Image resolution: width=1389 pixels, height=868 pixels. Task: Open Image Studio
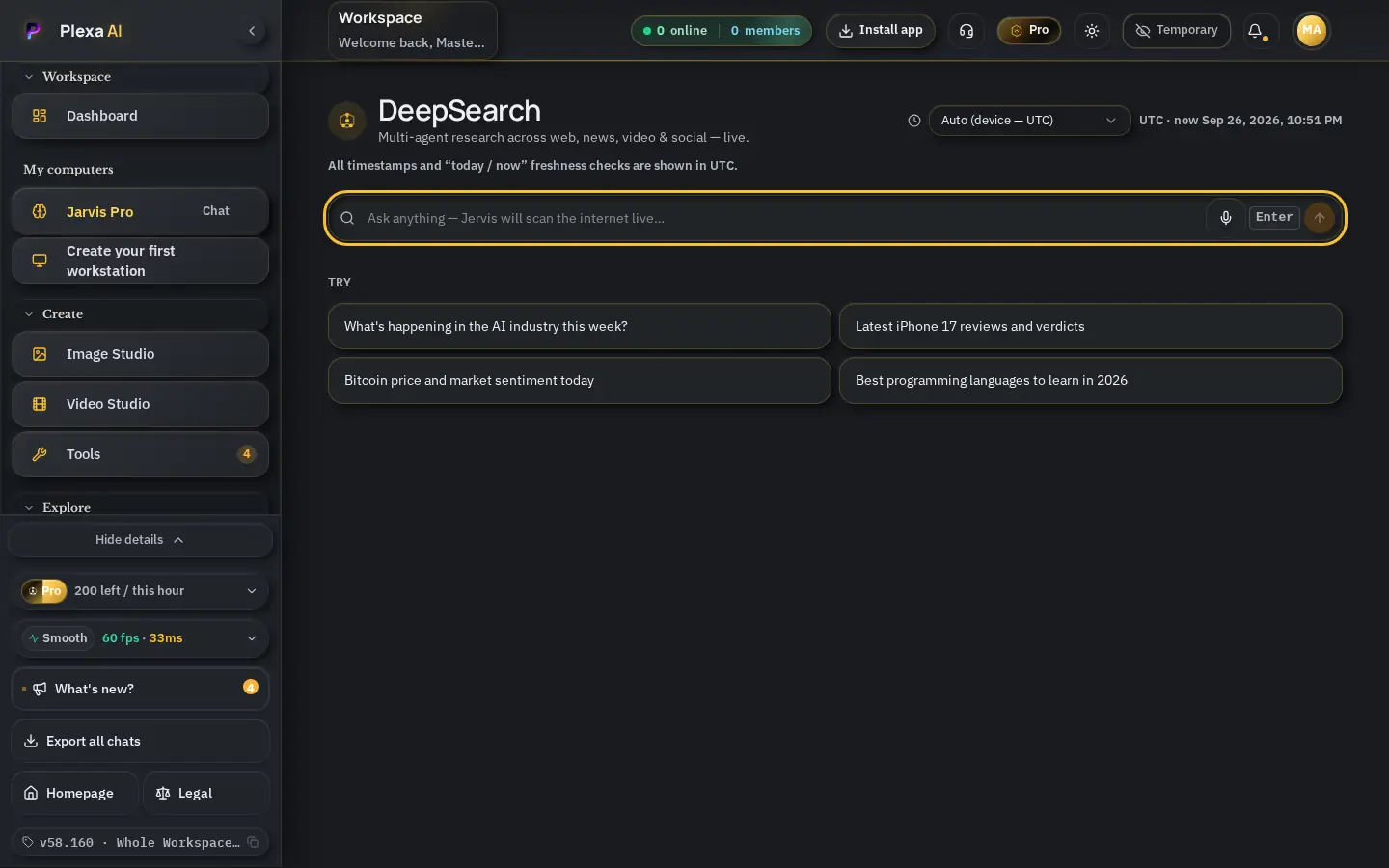(x=140, y=354)
